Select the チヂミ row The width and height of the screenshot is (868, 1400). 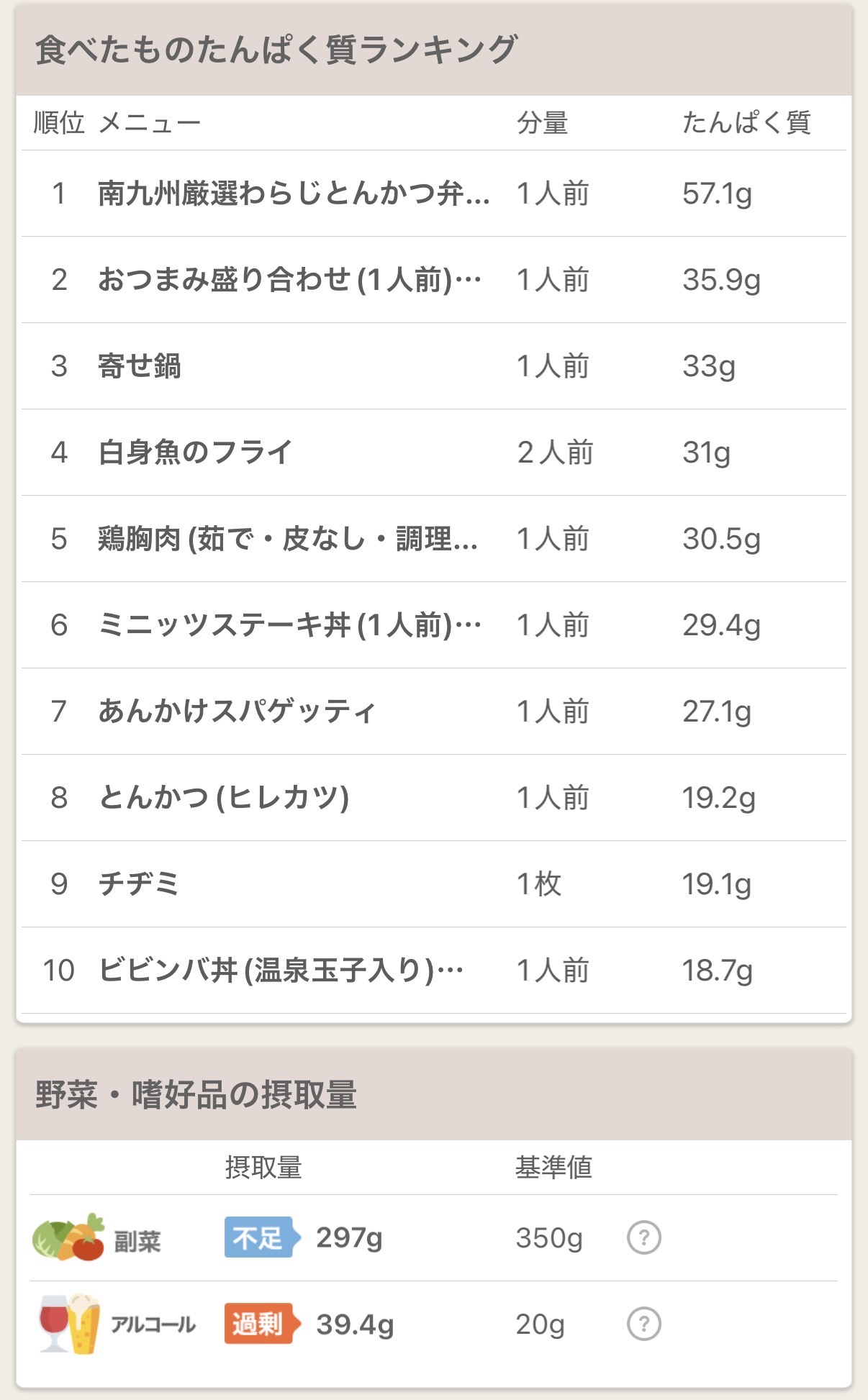pyautogui.click(x=139, y=884)
